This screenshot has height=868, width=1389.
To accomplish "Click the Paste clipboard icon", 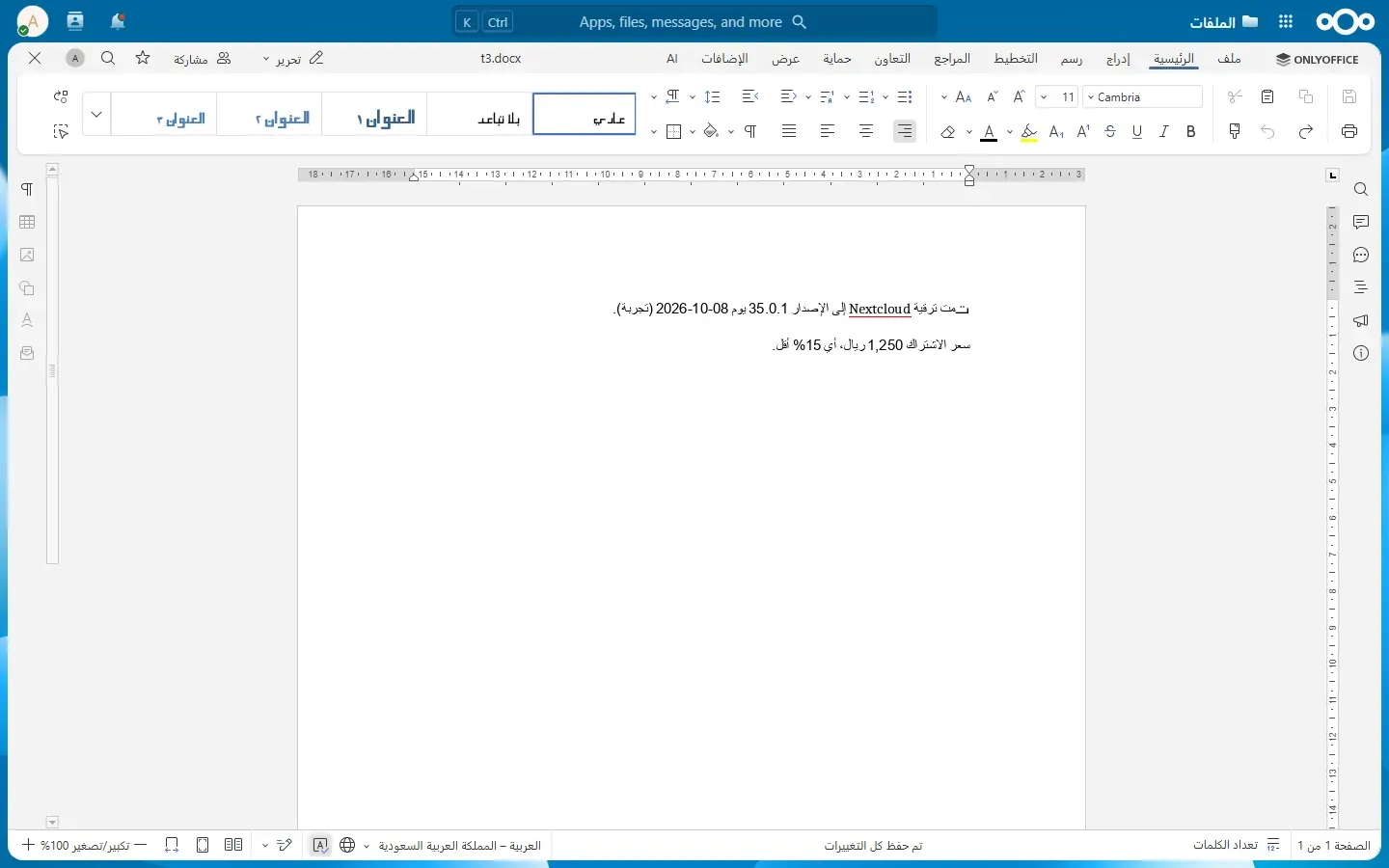I will pos(1268,96).
